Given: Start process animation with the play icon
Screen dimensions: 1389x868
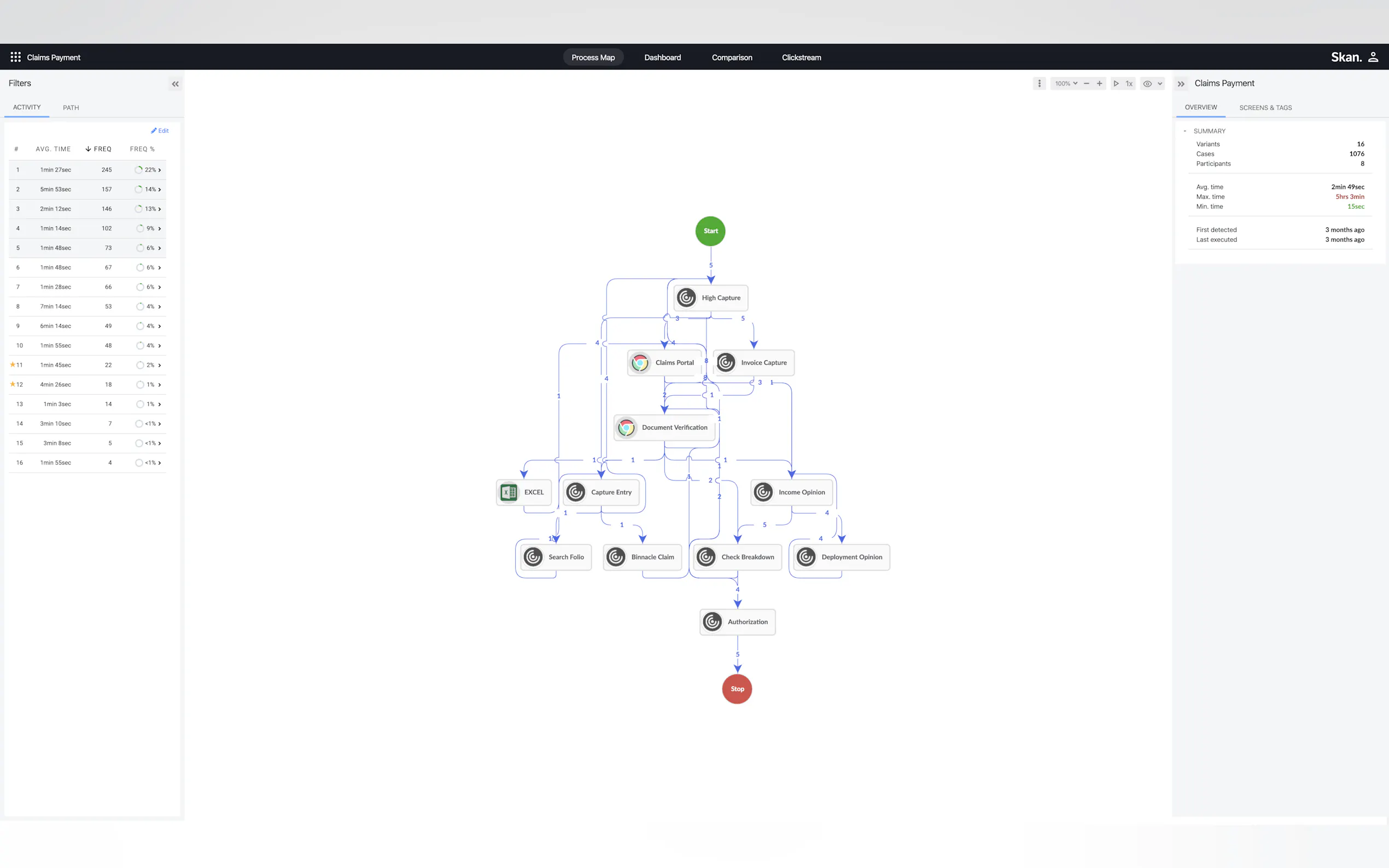Looking at the screenshot, I should coord(1116,84).
